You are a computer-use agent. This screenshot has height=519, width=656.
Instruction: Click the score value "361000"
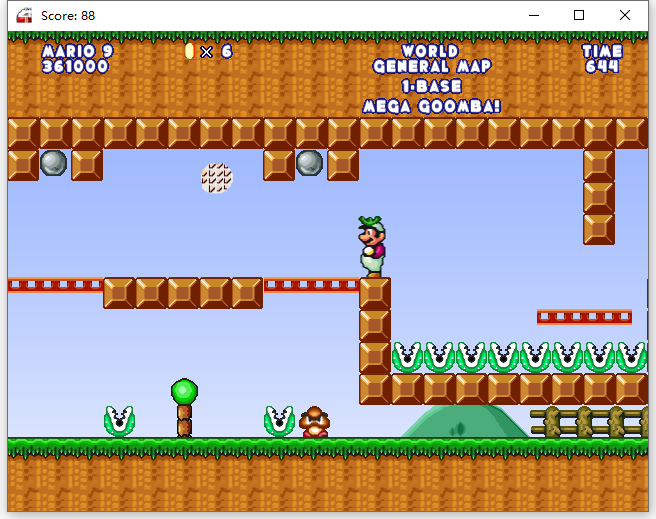point(75,66)
